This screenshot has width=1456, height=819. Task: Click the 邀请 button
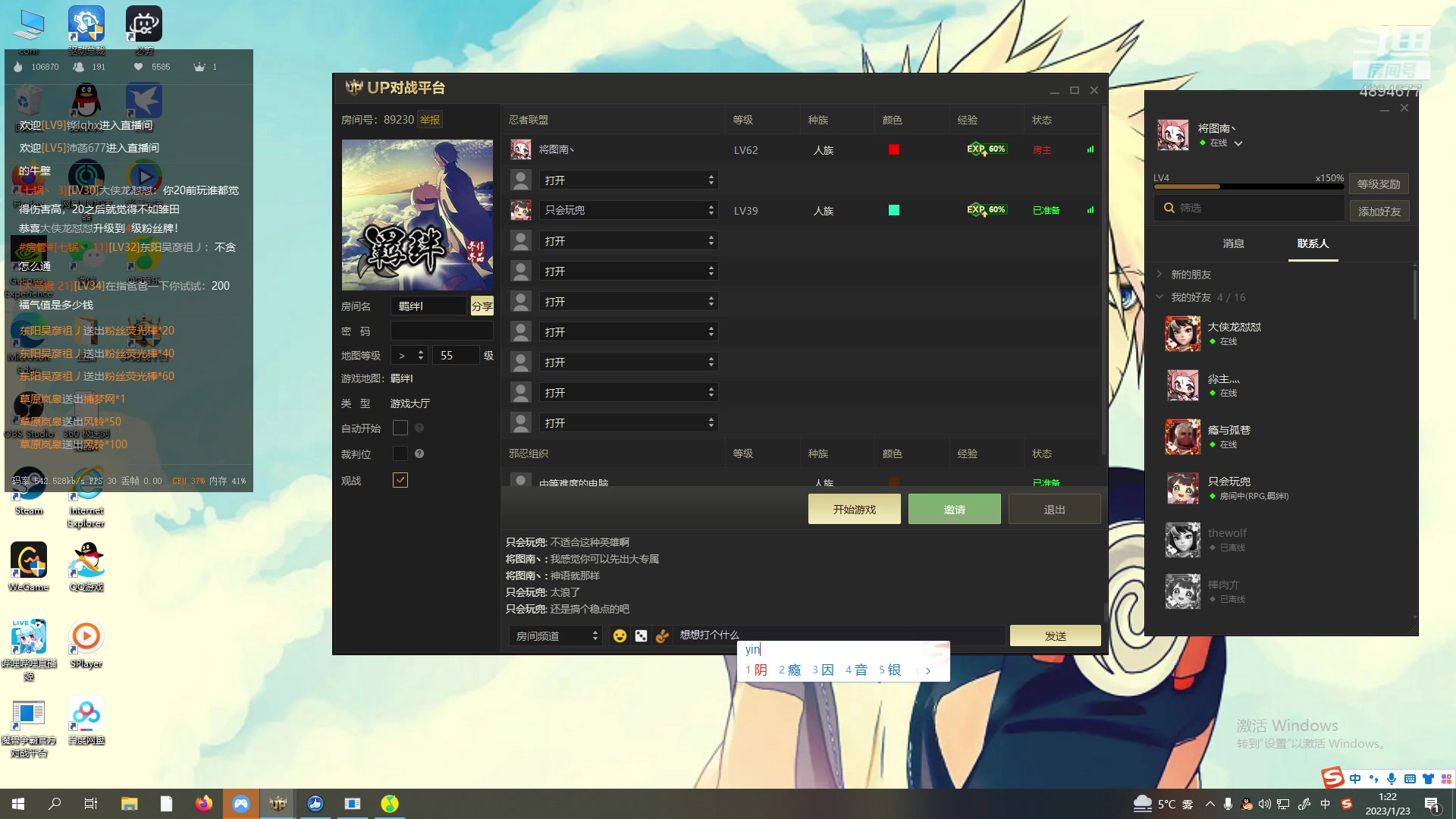coord(955,509)
